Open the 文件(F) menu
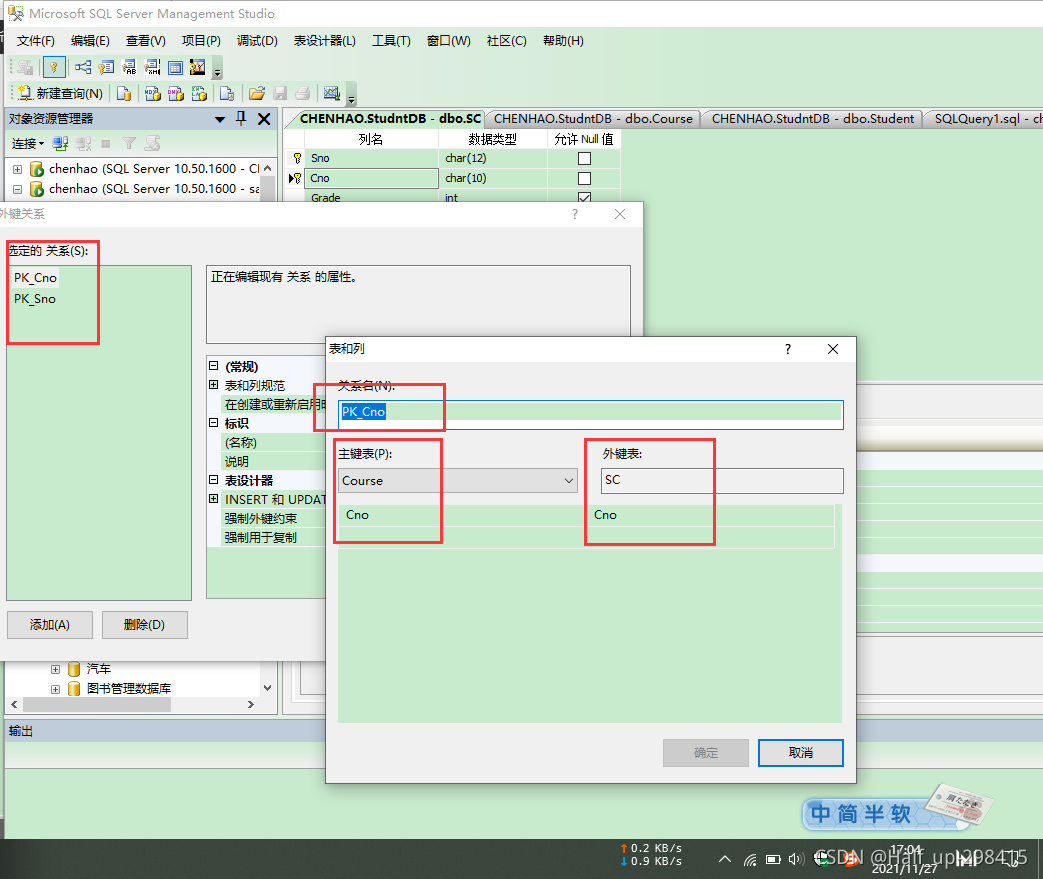The width and height of the screenshot is (1043, 879). point(36,41)
